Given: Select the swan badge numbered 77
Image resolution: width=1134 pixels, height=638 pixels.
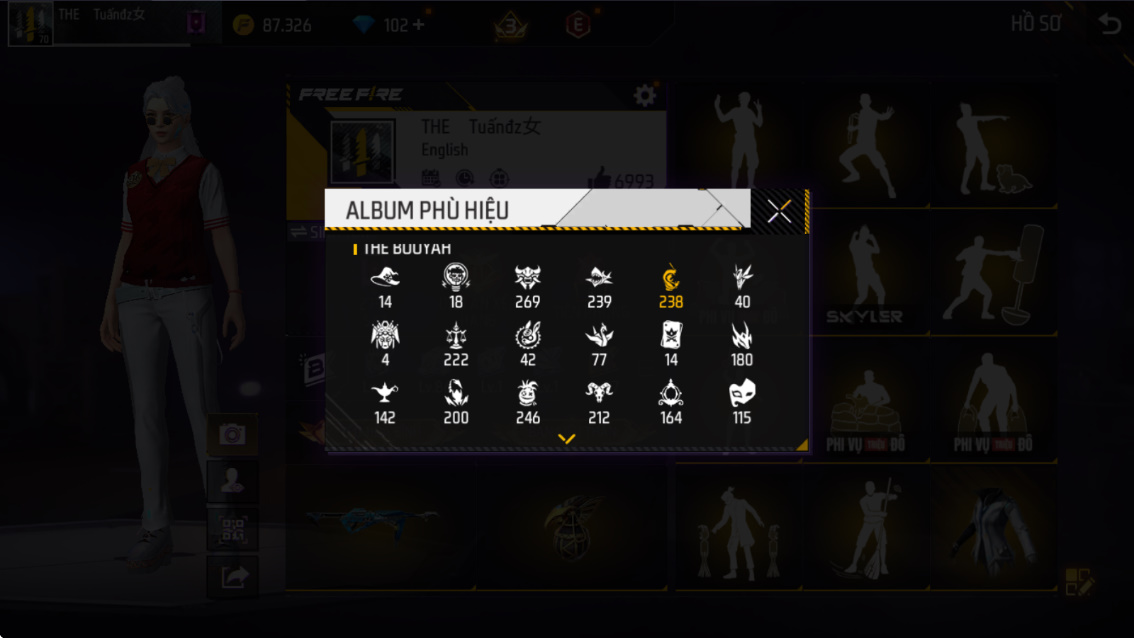Looking at the screenshot, I should [599, 344].
